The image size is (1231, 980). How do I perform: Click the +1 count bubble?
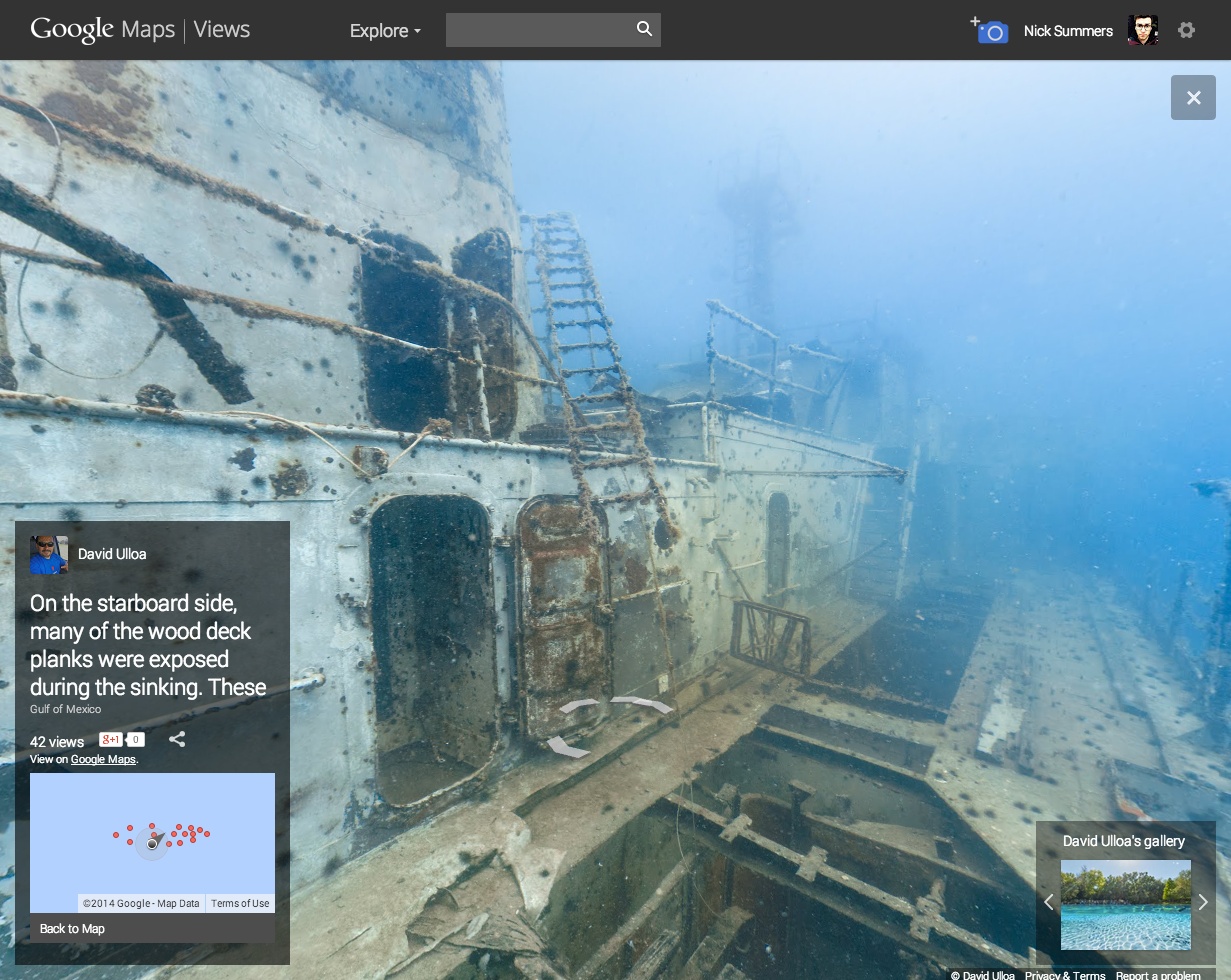pyautogui.click(x=136, y=740)
